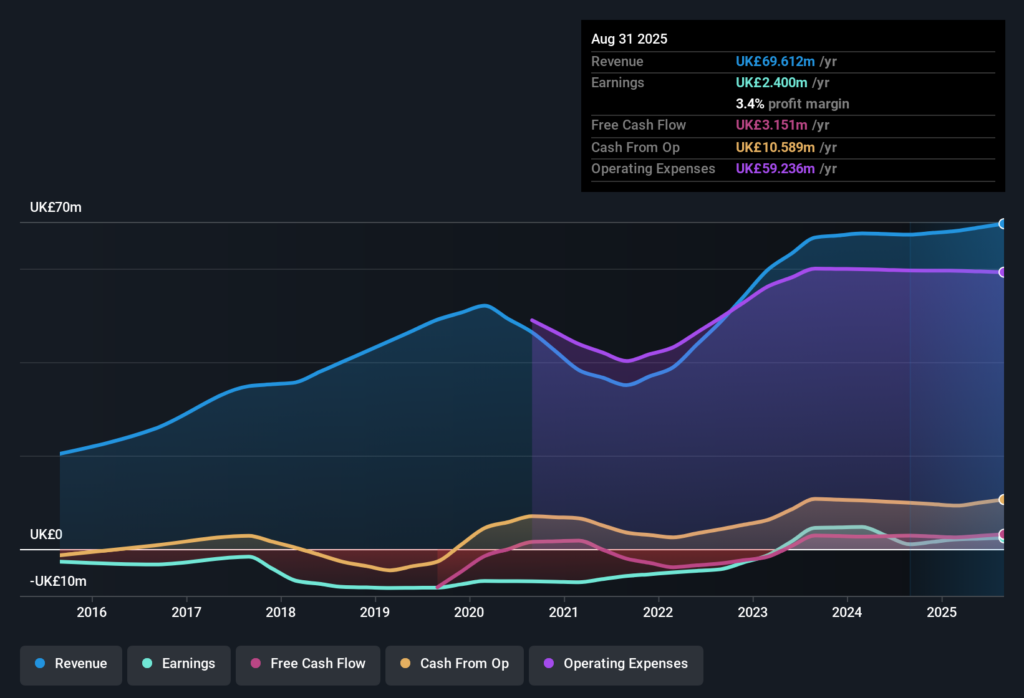Toggle the Free Cash Flow legend item
Viewport: 1024px width, 698px height.
308,664
